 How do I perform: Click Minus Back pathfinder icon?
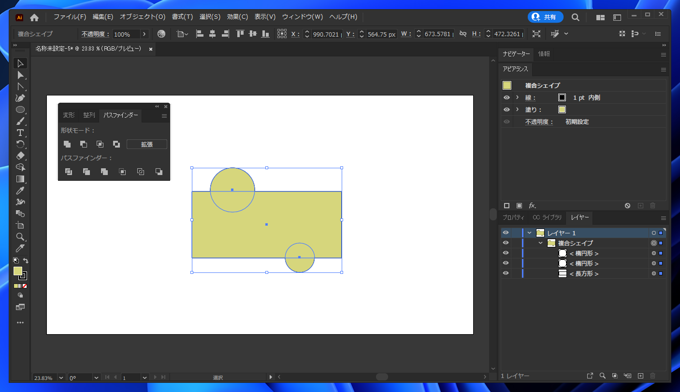[159, 172]
